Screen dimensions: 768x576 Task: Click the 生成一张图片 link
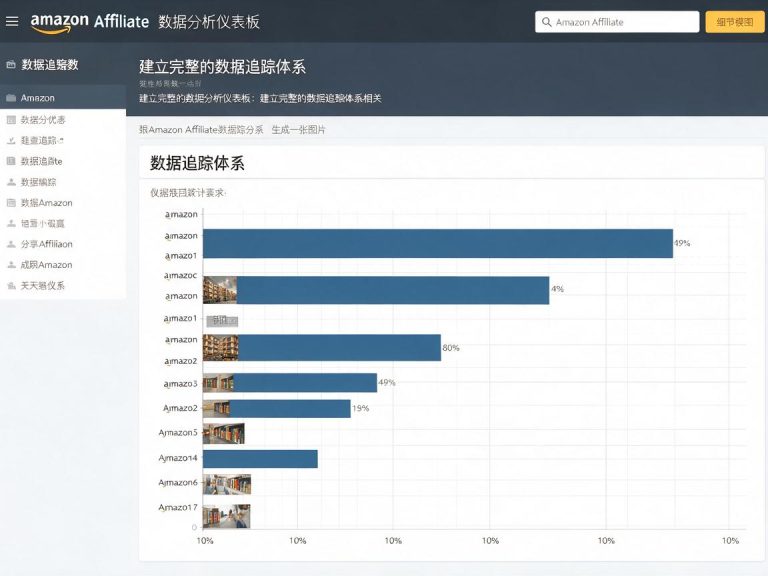(298, 130)
